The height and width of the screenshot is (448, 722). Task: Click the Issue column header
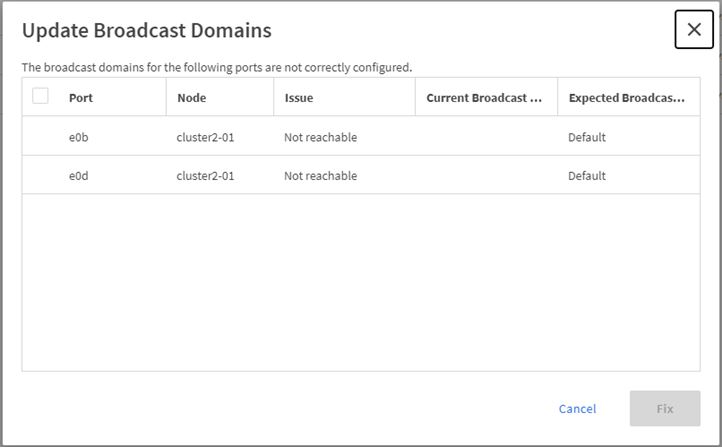point(299,98)
